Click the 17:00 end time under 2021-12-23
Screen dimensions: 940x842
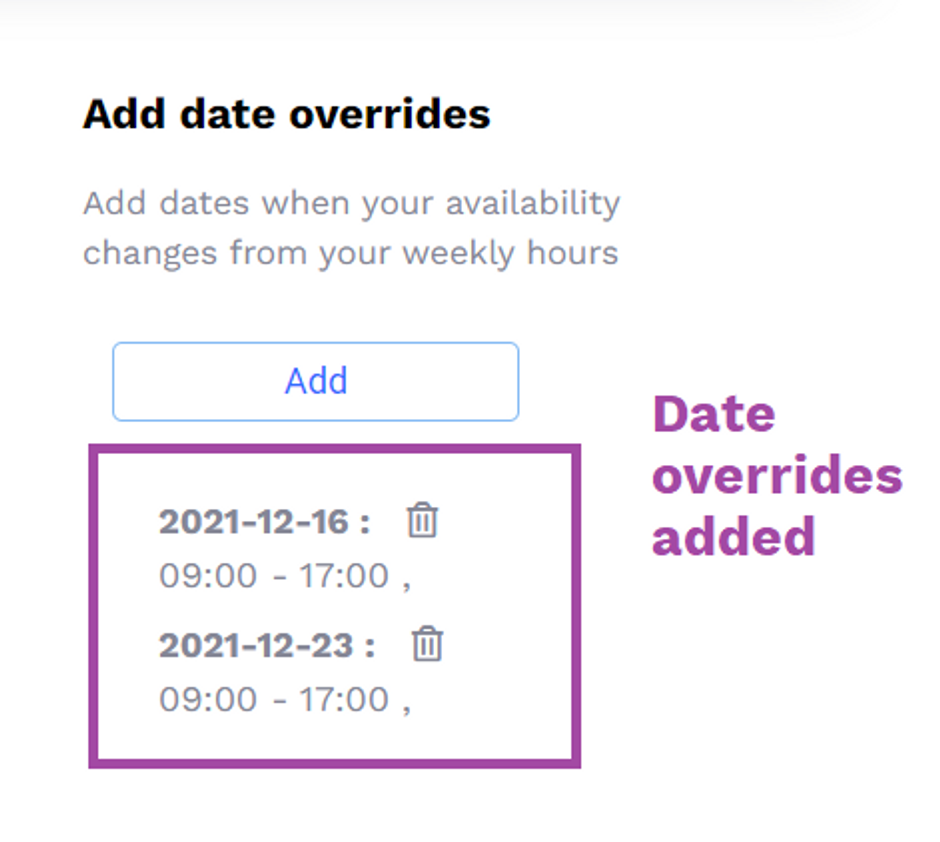pyautogui.click(x=344, y=699)
